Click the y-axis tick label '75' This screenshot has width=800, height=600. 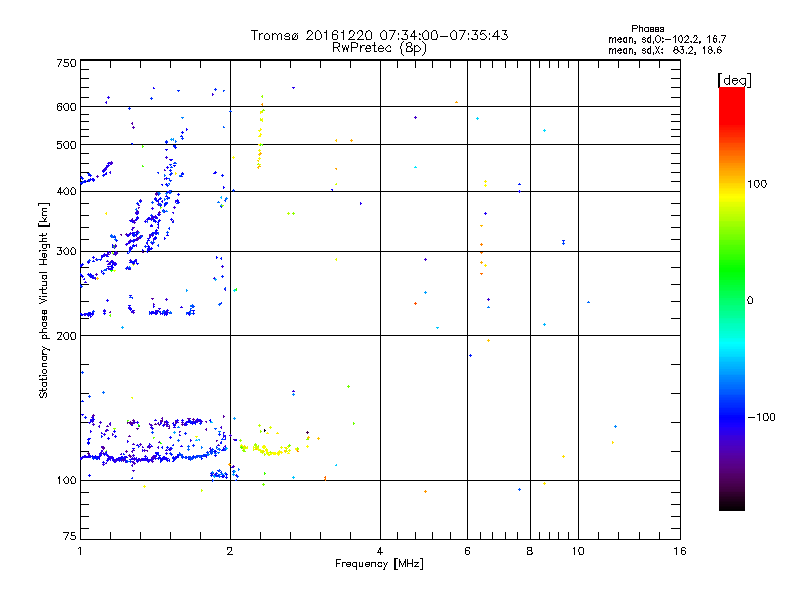pyautogui.click(x=69, y=536)
